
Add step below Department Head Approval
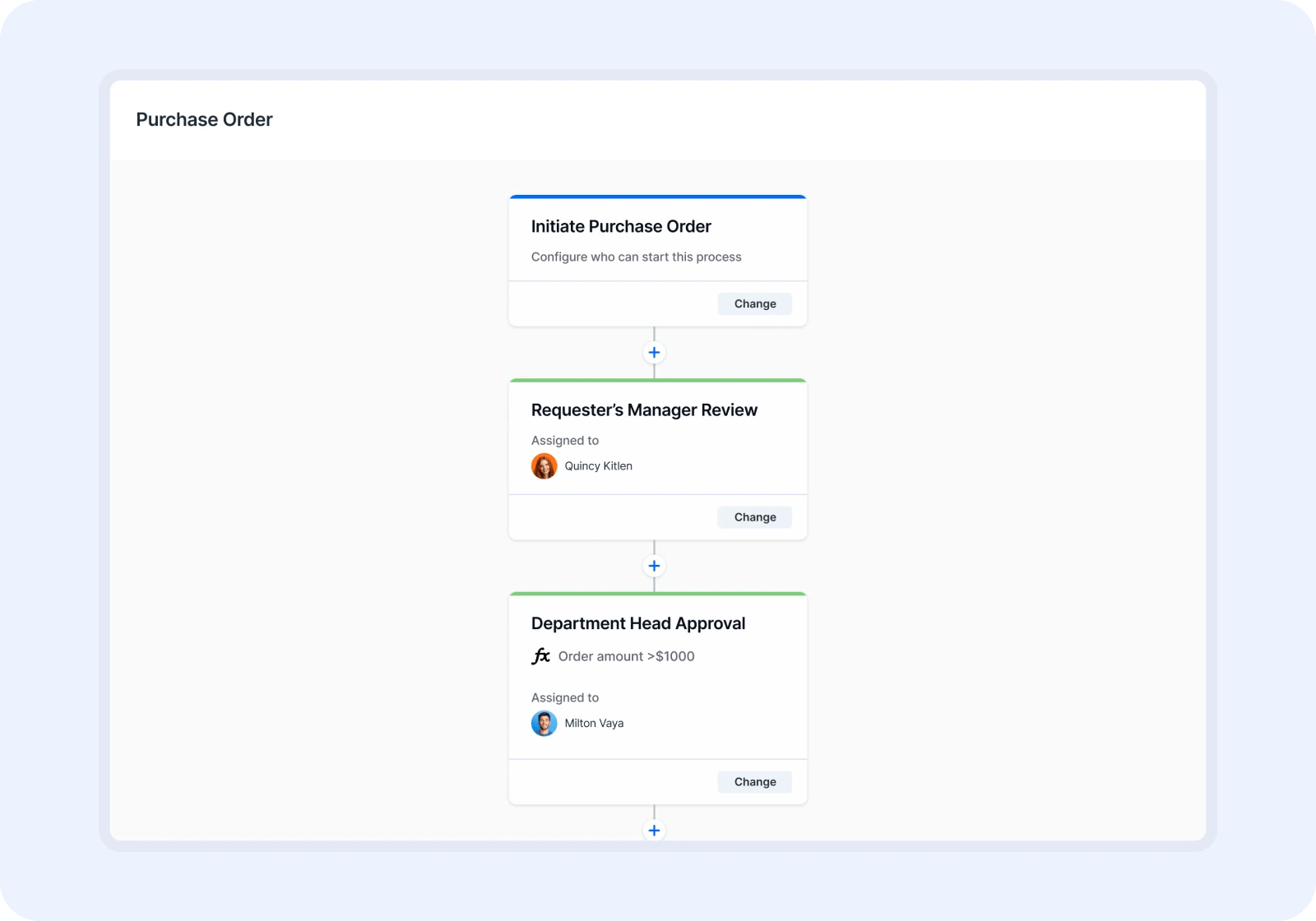[654, 831]
